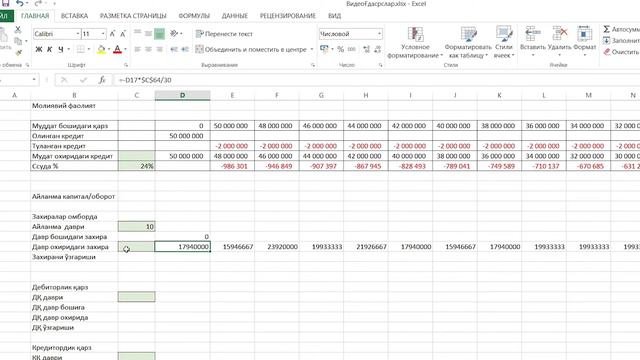Toggle Italic (К) formatting
640x360 pixels.
pyautogui.click(x=50, y=49)
